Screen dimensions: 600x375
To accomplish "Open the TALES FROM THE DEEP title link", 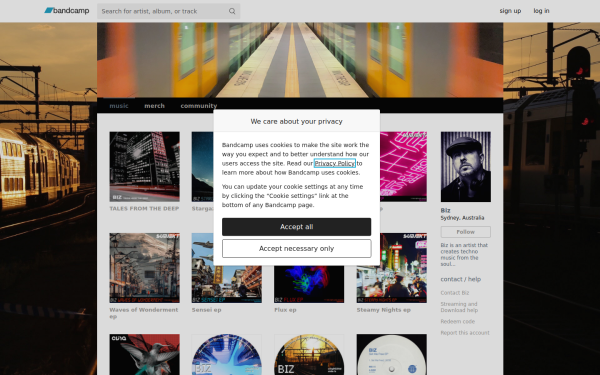I will point(144,209).
